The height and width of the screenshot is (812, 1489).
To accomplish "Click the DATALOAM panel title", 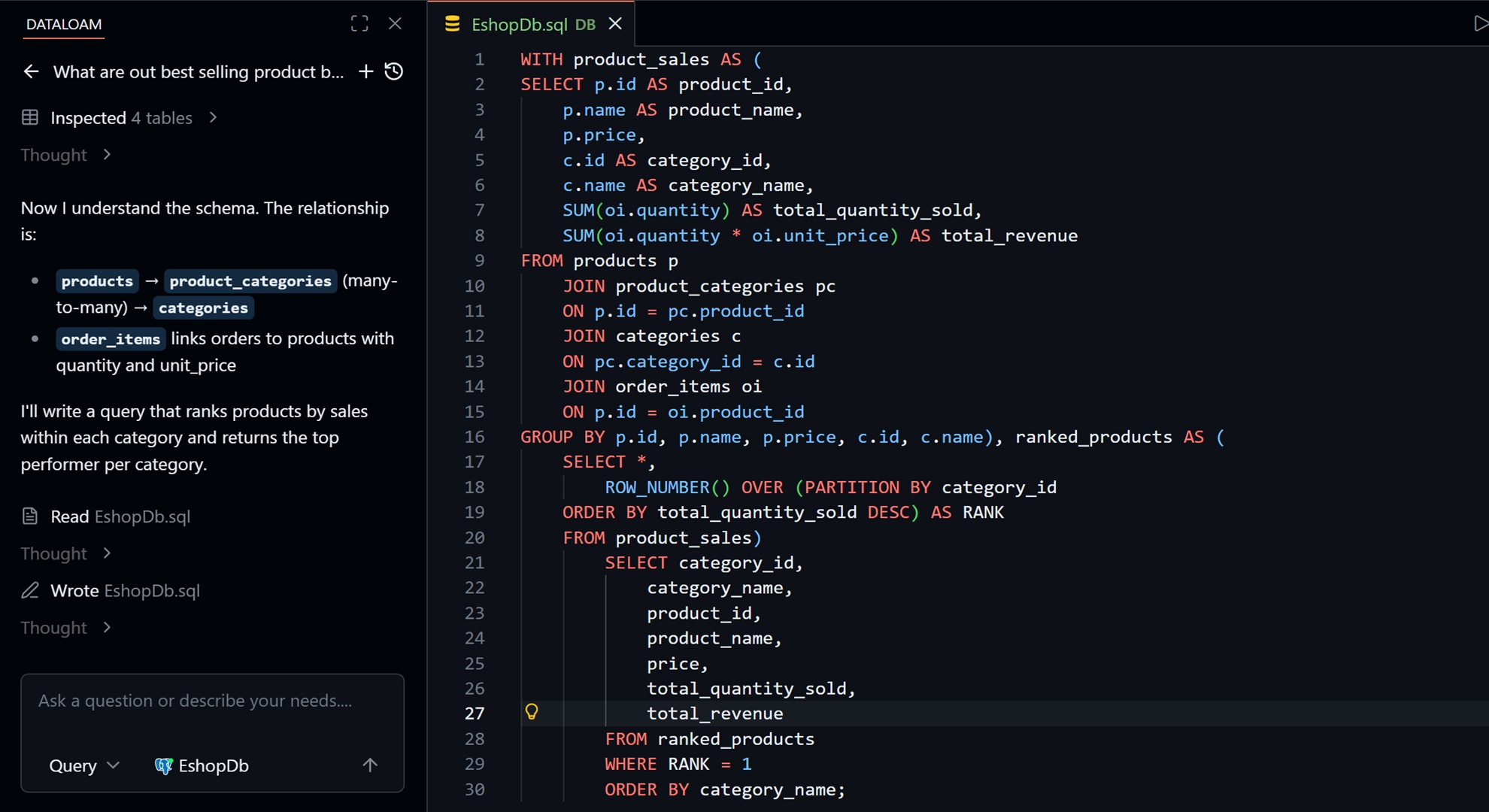I will pyautogui.click(x=64, y=24).
